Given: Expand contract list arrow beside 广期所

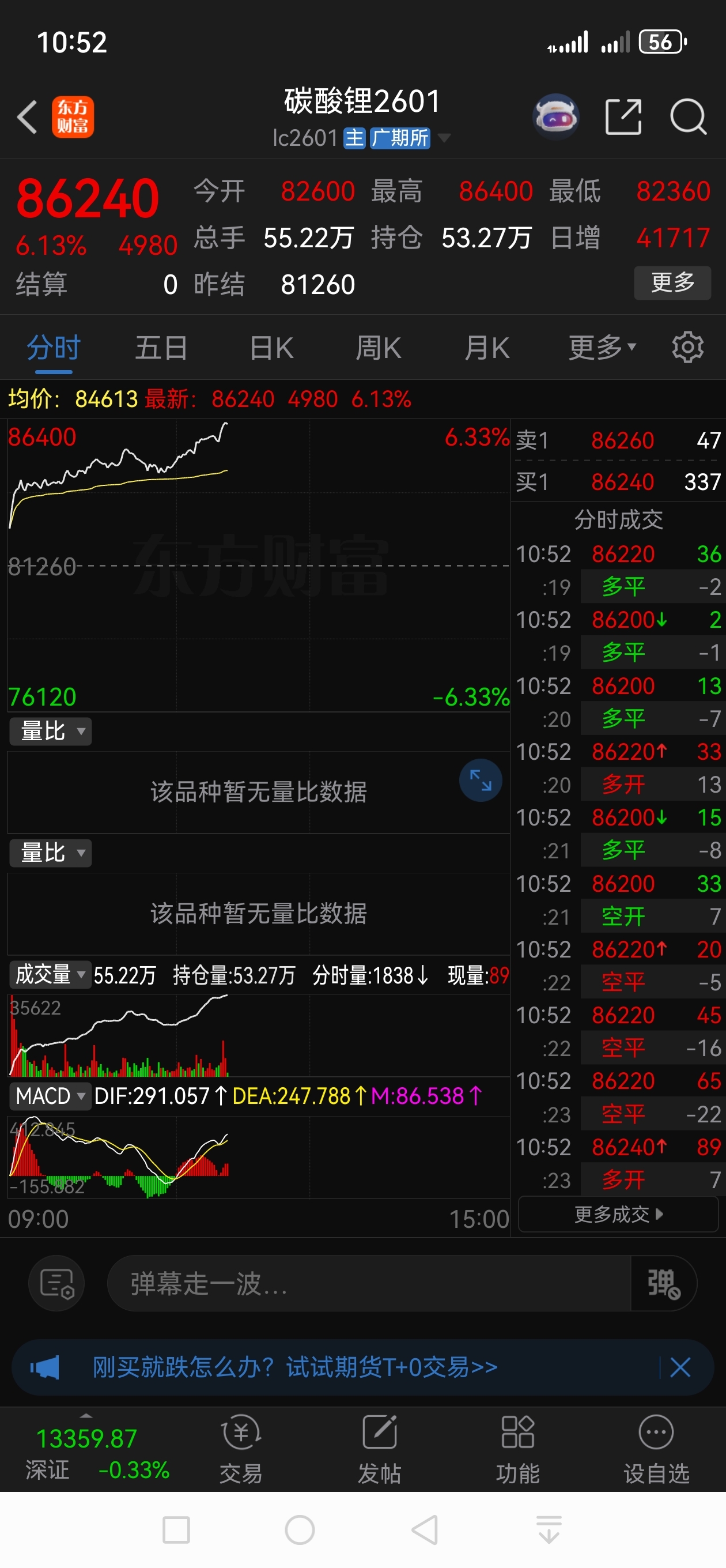Looking at the screenshot, I should [x=445, y=138].
